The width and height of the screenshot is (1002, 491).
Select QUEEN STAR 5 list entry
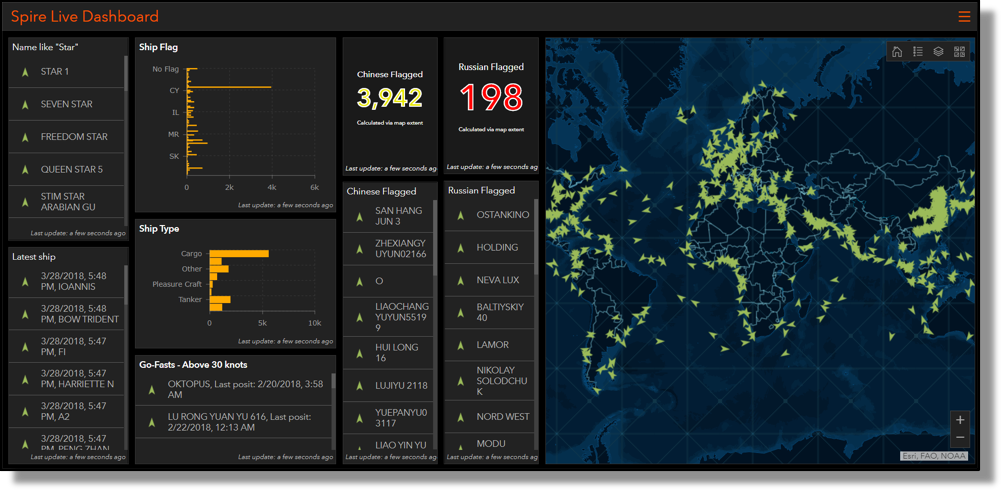[x=66, y=169]
